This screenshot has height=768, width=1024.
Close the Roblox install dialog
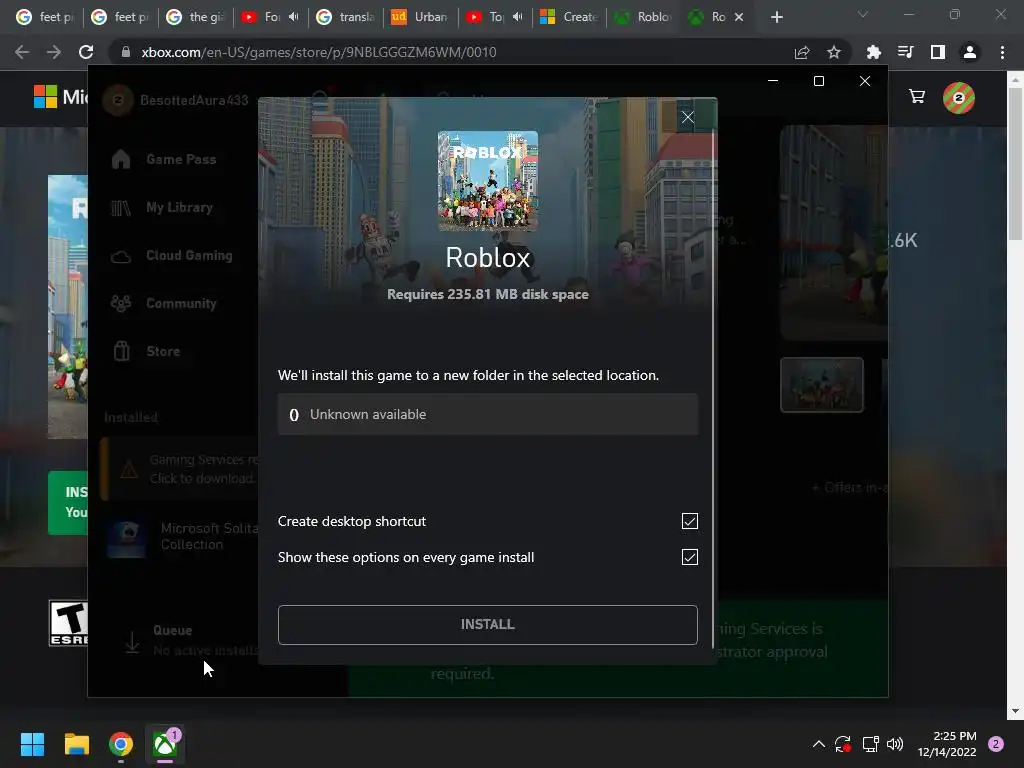[688, 118]
